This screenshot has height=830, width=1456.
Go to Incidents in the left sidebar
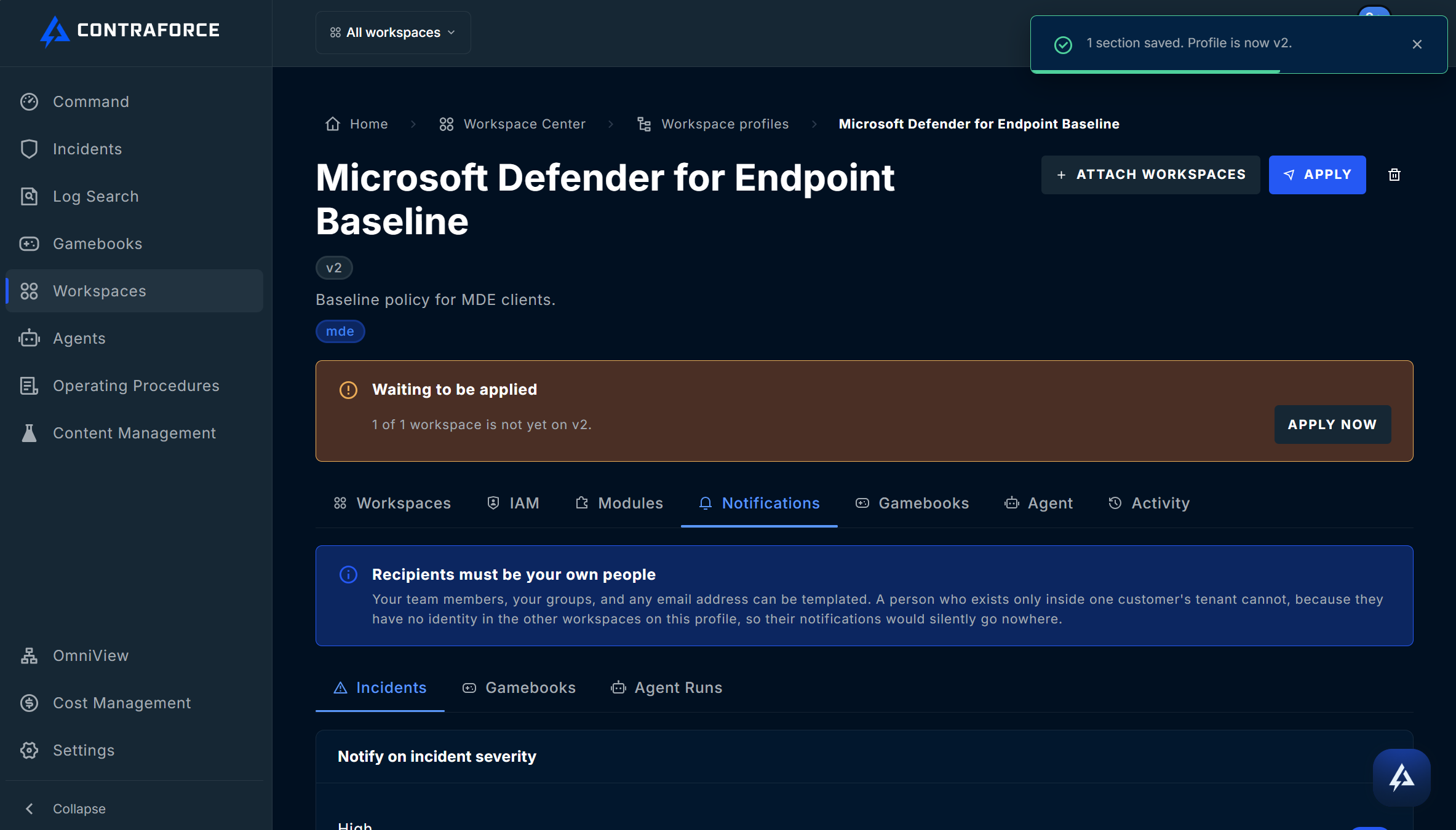[134, 149]
